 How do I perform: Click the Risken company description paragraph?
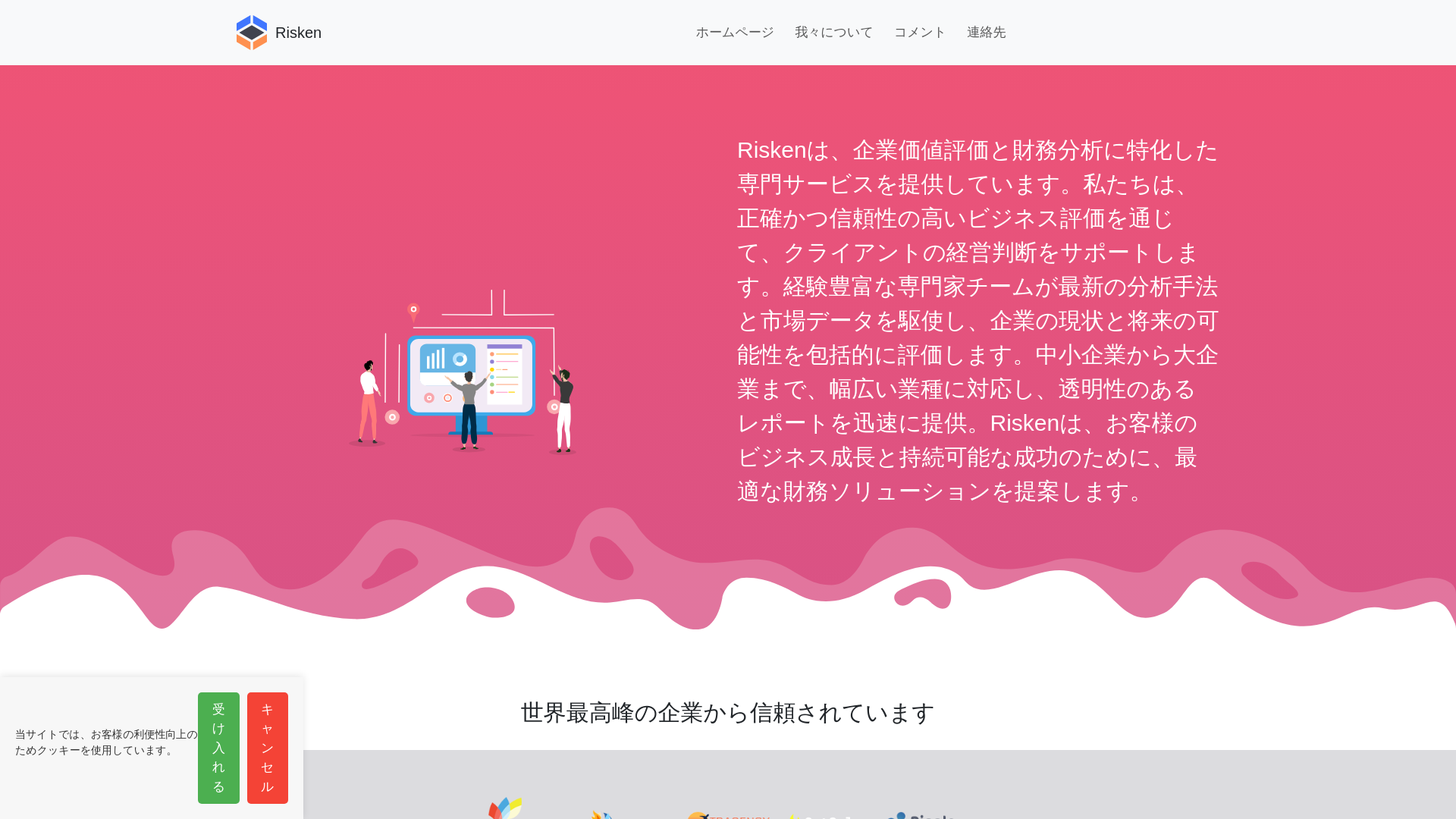(977, 321)
